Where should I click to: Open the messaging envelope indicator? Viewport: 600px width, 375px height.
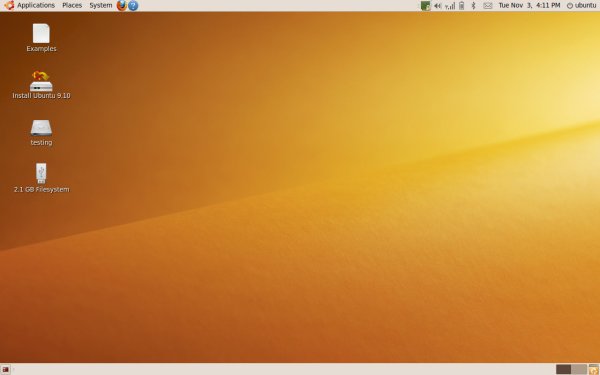click(488, 5)
